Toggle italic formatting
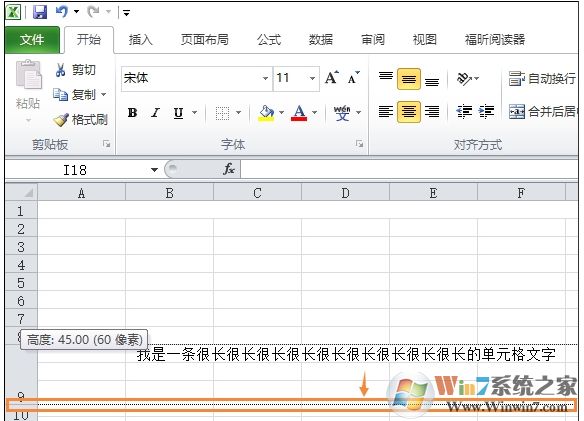The width and height of the screenshot is (584, 421). tap(155, 113)
